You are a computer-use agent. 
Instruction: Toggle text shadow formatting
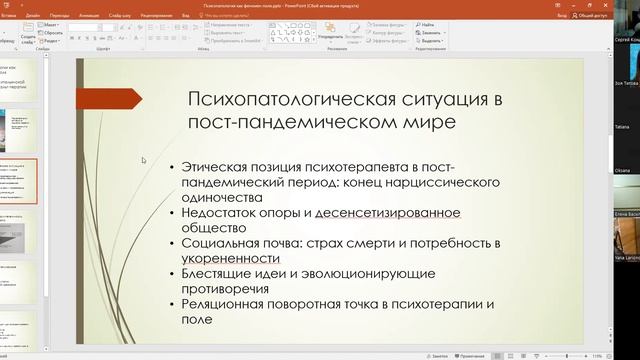[95, 38]
